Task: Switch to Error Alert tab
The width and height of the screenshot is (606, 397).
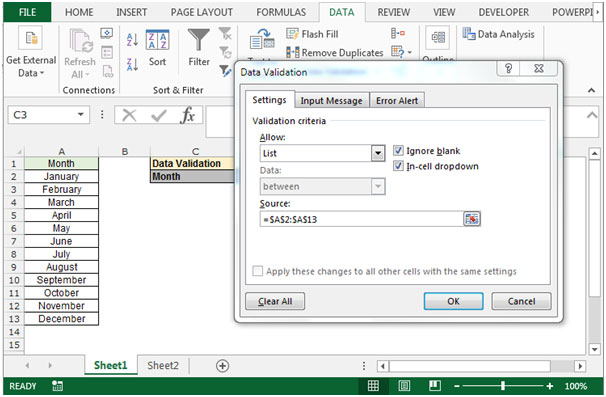Action: pos(397,101)
